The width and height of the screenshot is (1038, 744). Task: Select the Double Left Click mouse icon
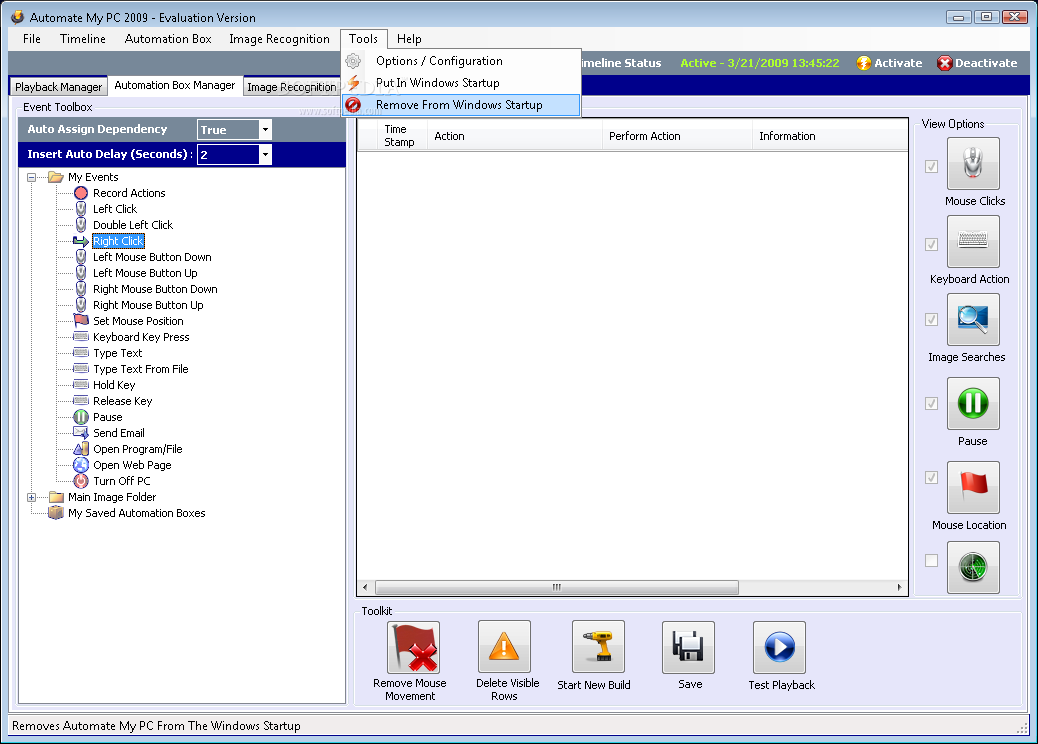tap(81, 225)
